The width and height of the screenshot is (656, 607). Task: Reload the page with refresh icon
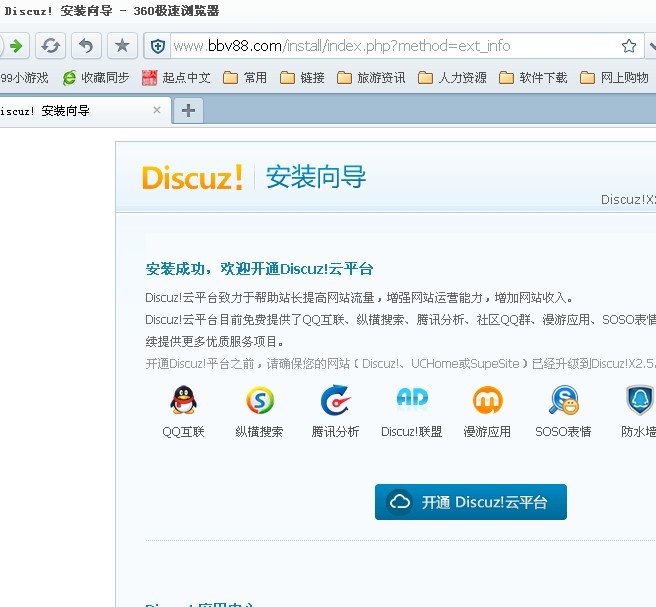(x=51, y=46)
